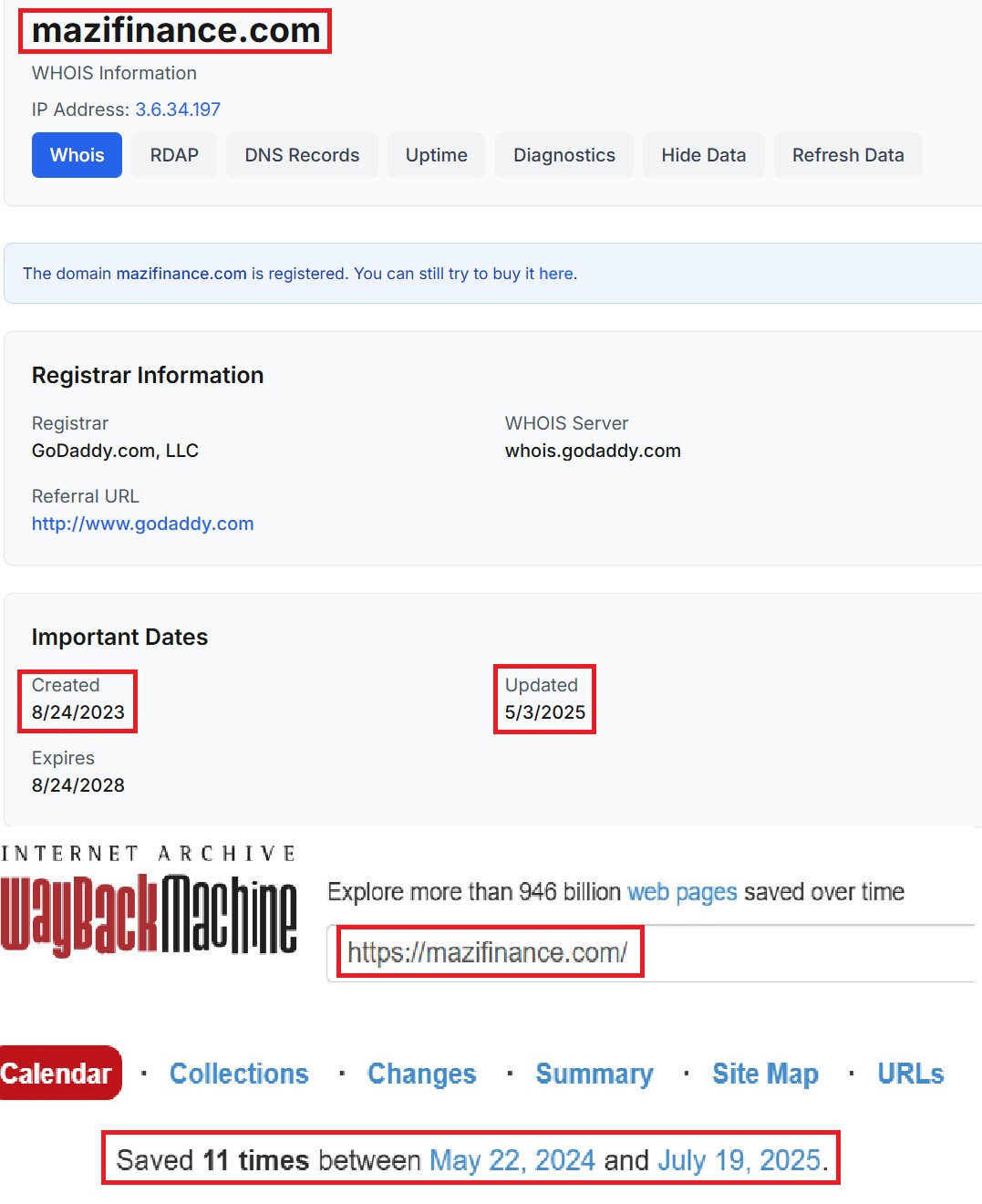The image size is (982, 1204).
Task: Select the Whois tab
Action: (77, 155)
